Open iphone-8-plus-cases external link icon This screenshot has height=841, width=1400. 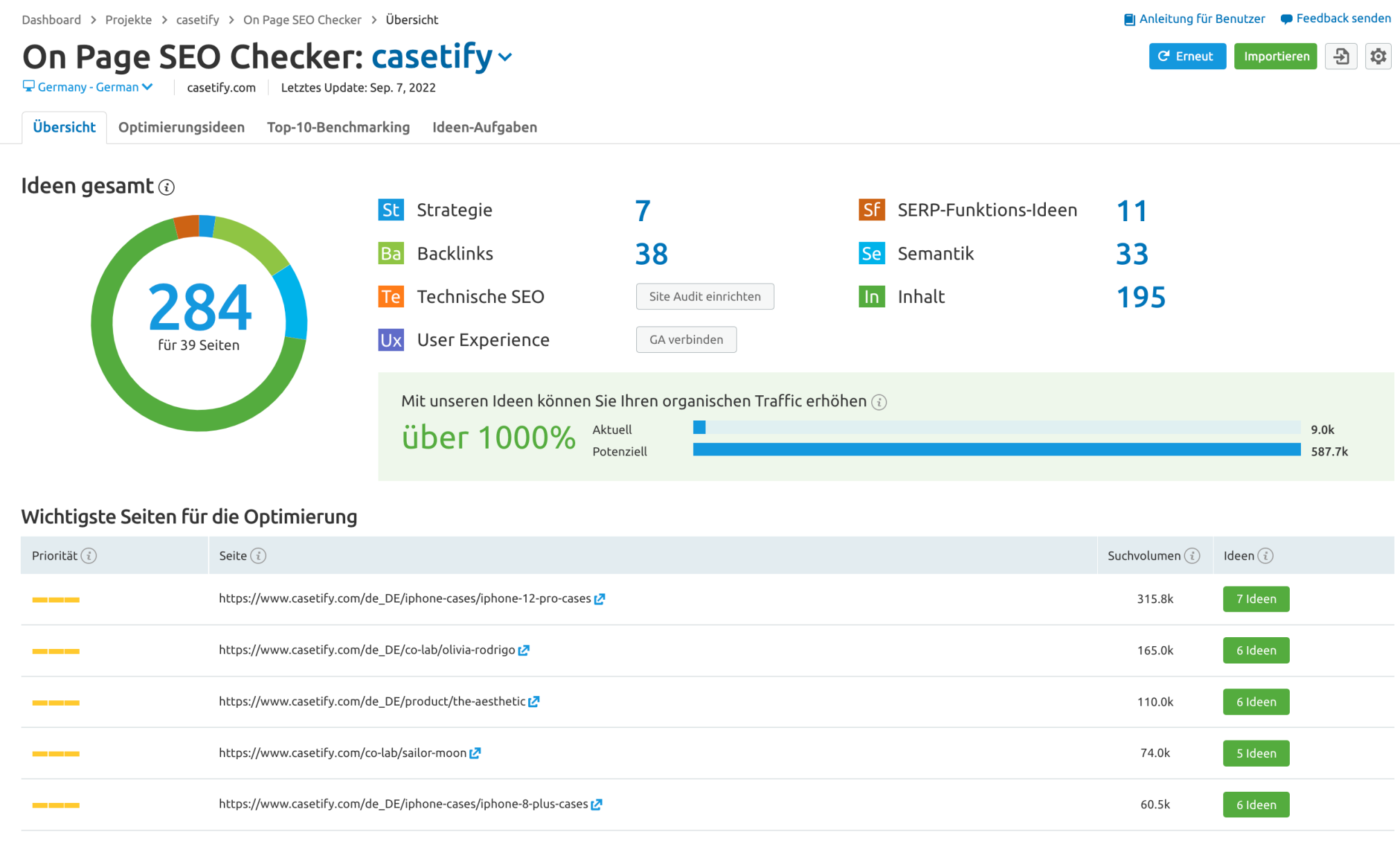(x=597, y=804)
